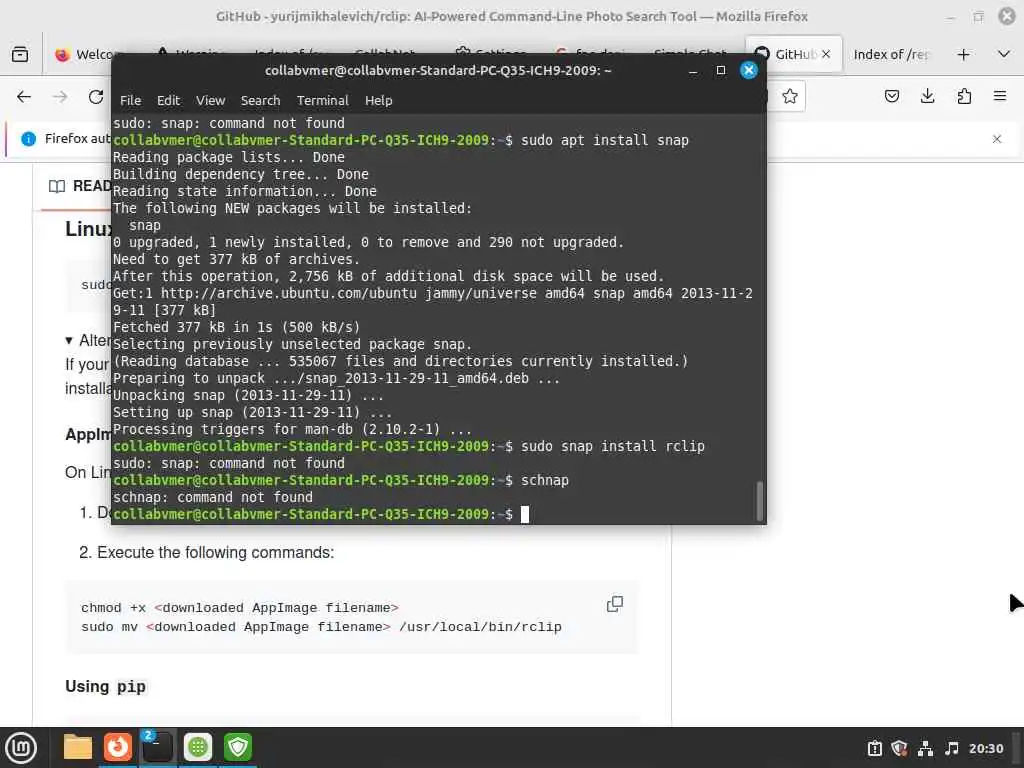Minimize the terminal window

pos(693,70)
